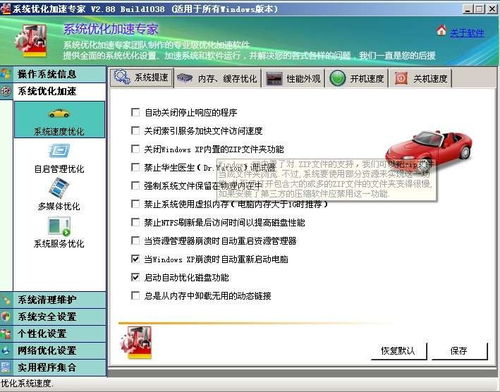Screen dimensions: 500x392
Task: Click the app logo in the header
Action: pos(31,41)
